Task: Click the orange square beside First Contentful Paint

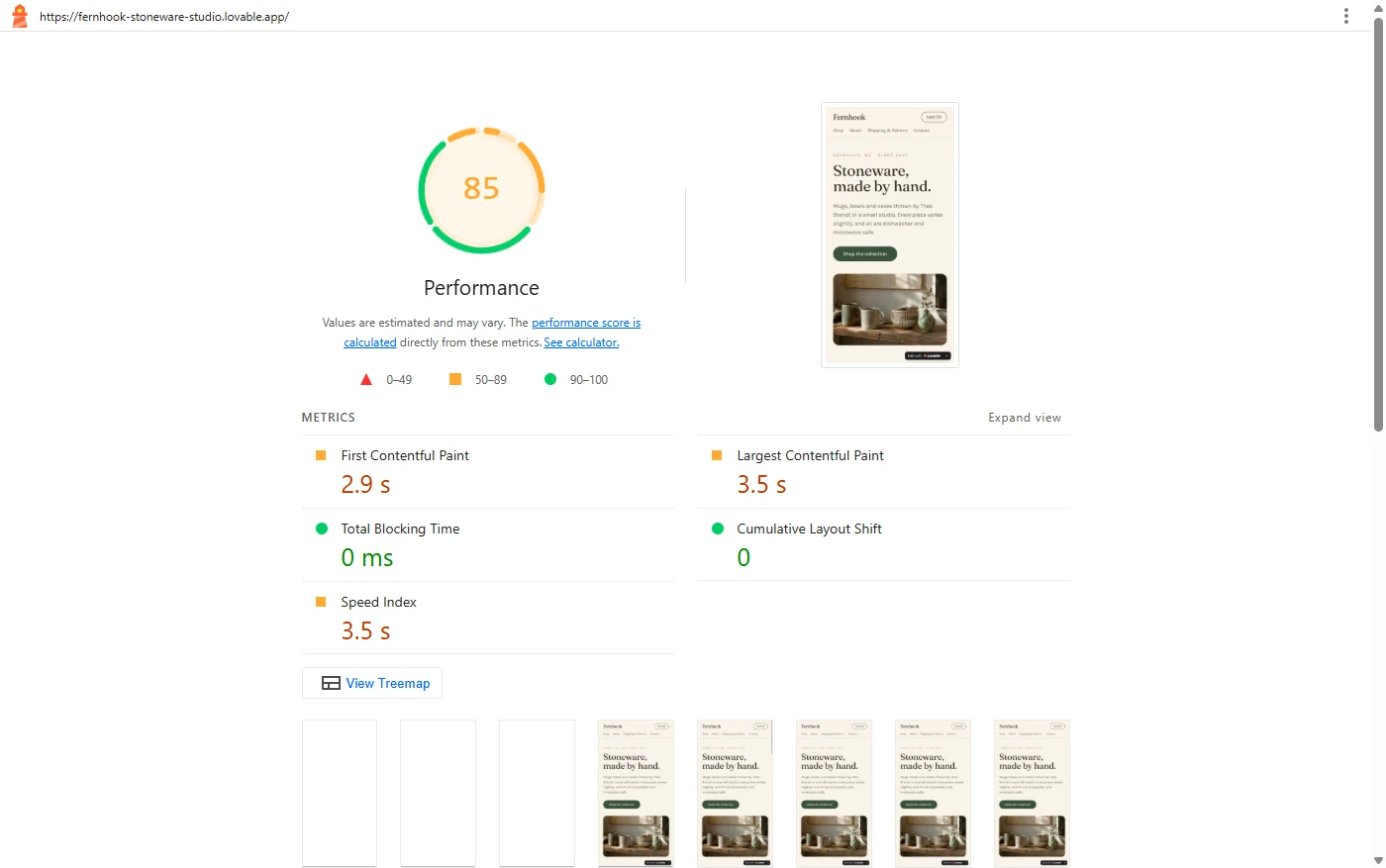Action: pyautogui.click(x=321, y=455)
